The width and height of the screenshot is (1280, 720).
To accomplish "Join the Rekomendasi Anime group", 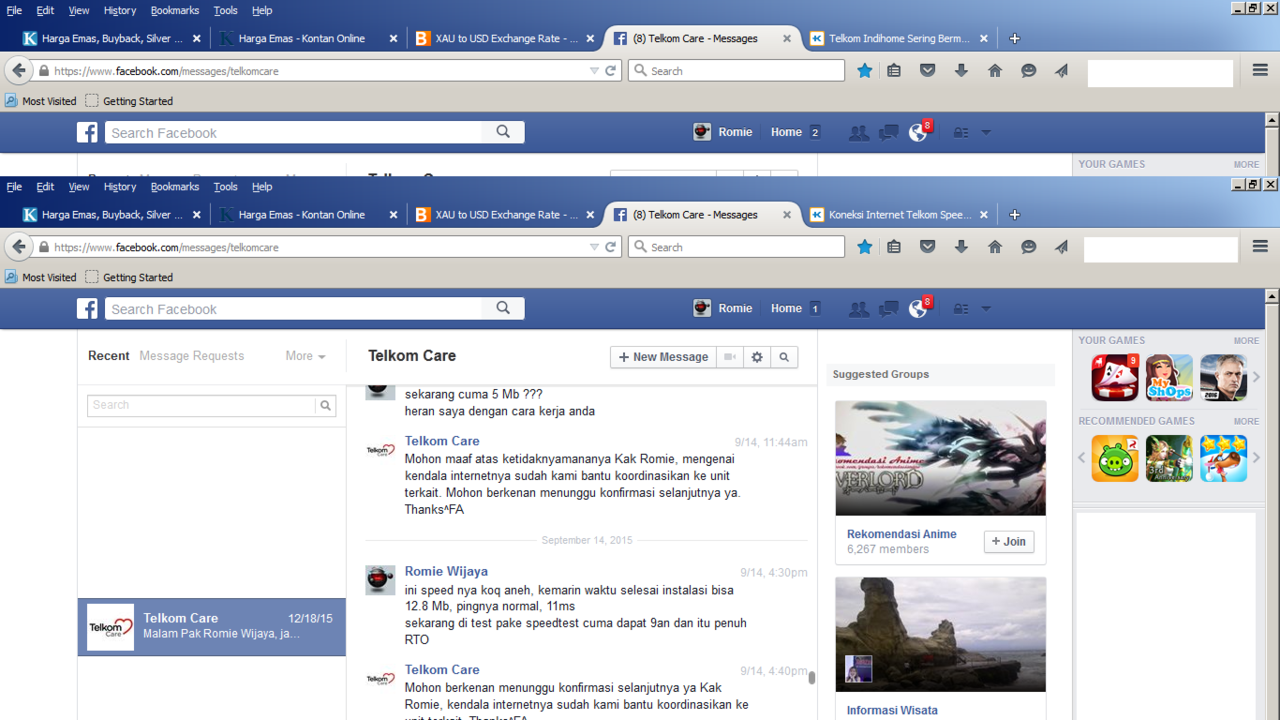I will pos(1009,541).
